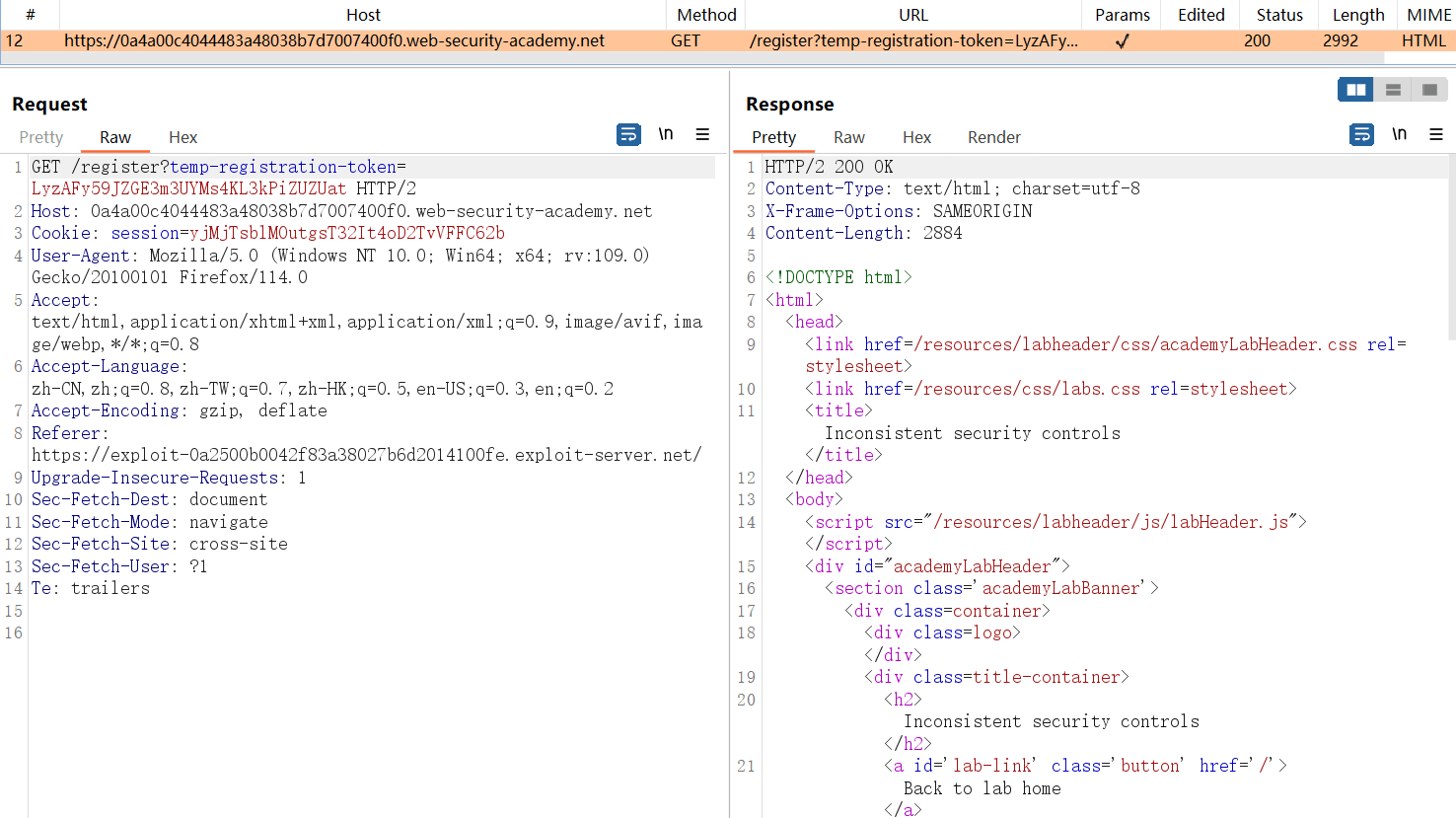Sort history by Status column header
1456x818 pixels.
coord(1279,15)
